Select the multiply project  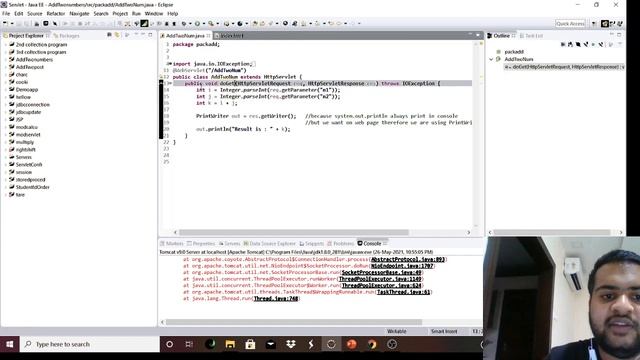[24, 142]
